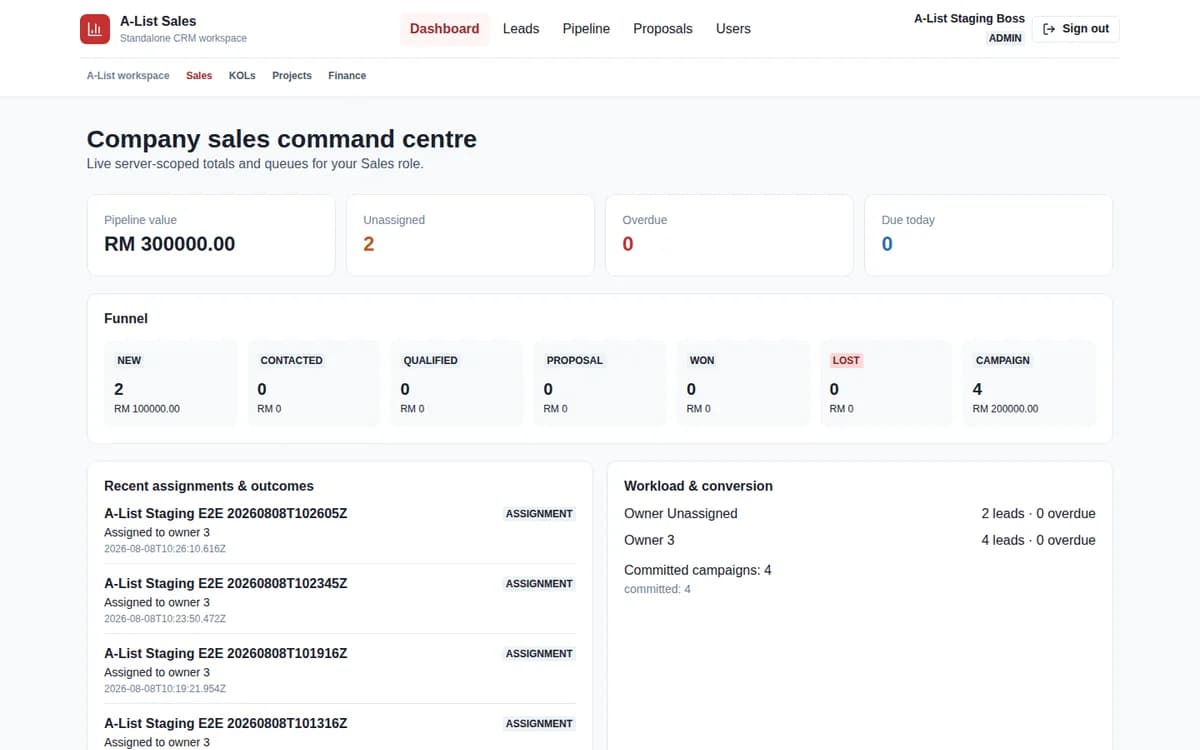Select the Unassigned count card
The image size is (1200, 750).
tap(470, 235)
